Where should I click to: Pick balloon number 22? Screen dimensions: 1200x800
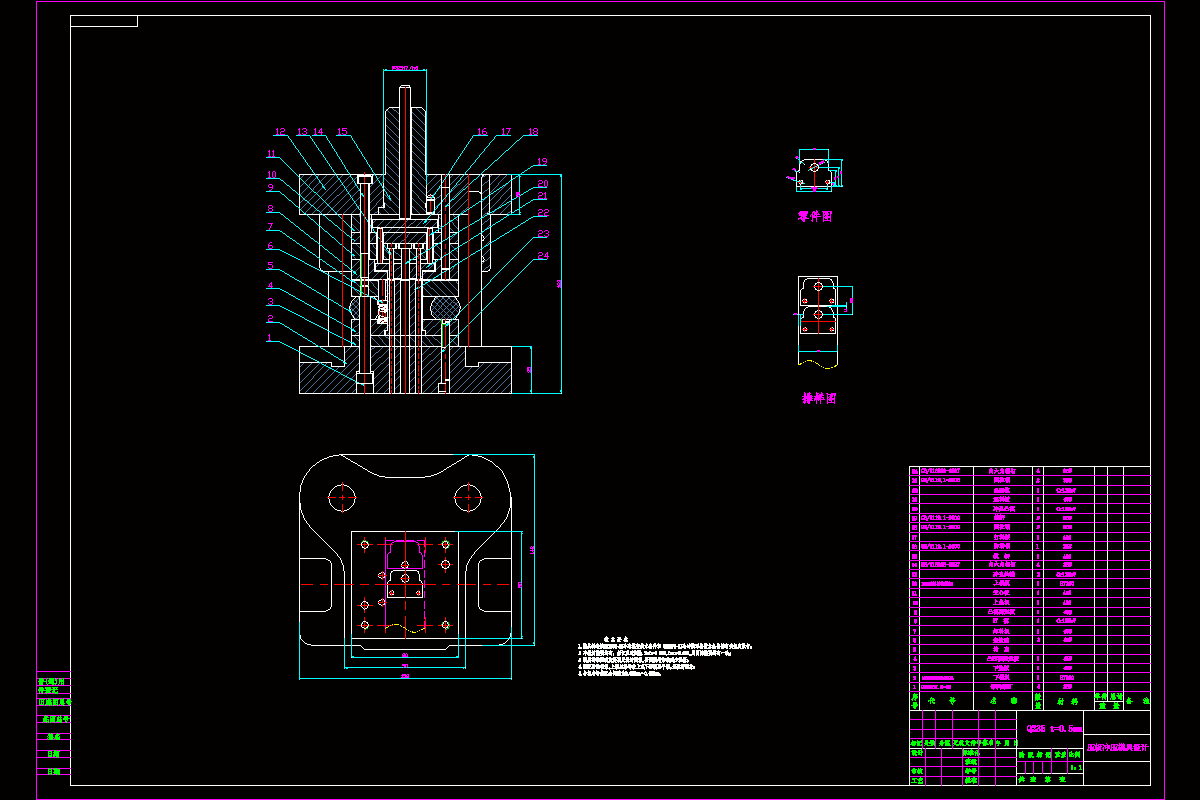pyautogui.click(x=542, y=212)
